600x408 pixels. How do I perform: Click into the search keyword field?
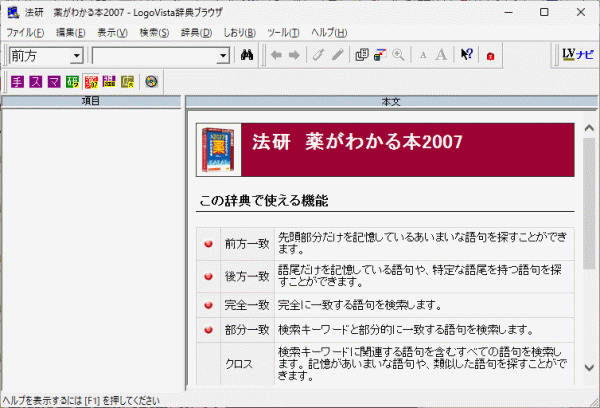155,56
